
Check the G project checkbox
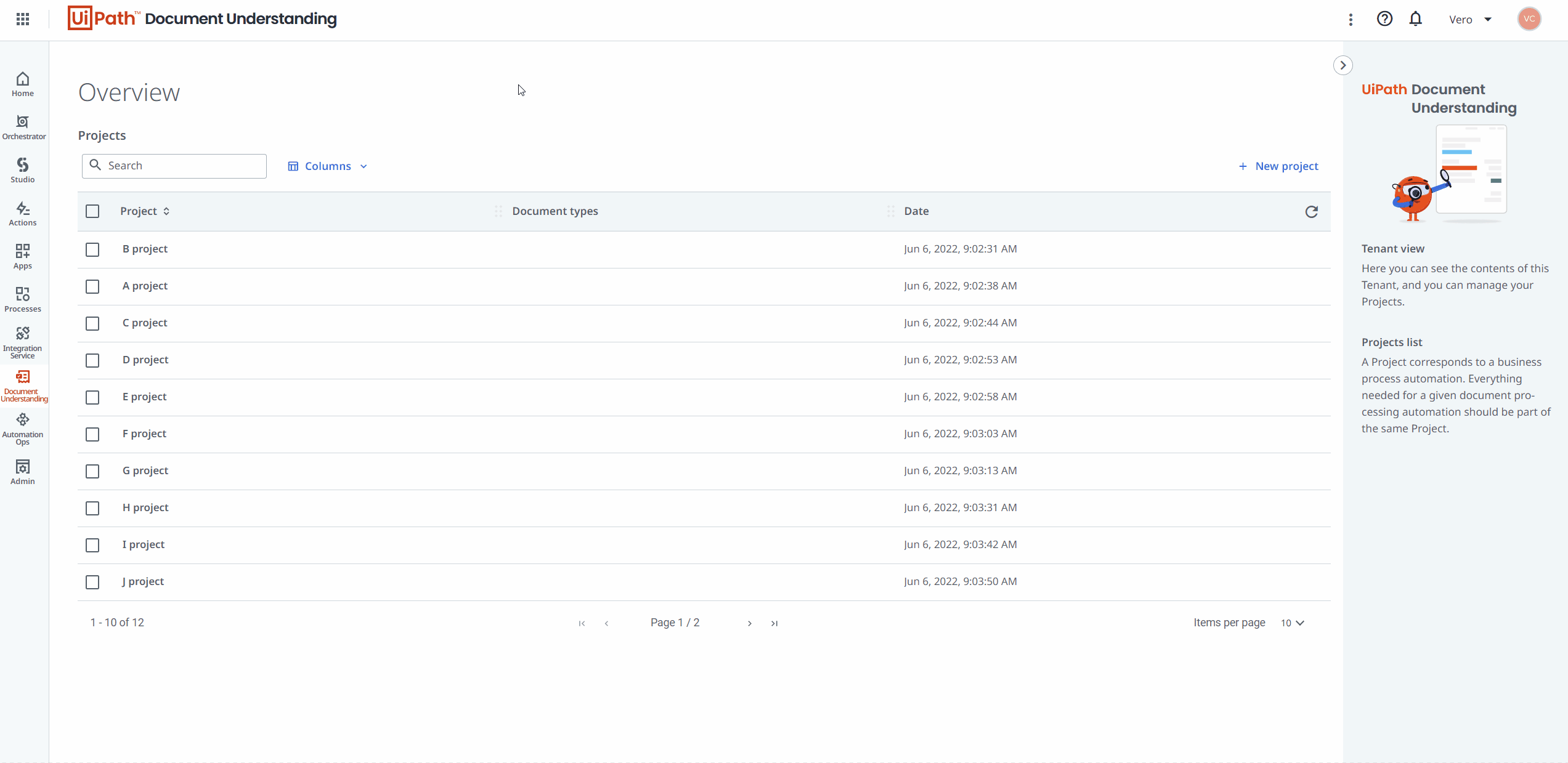point(92,471)
